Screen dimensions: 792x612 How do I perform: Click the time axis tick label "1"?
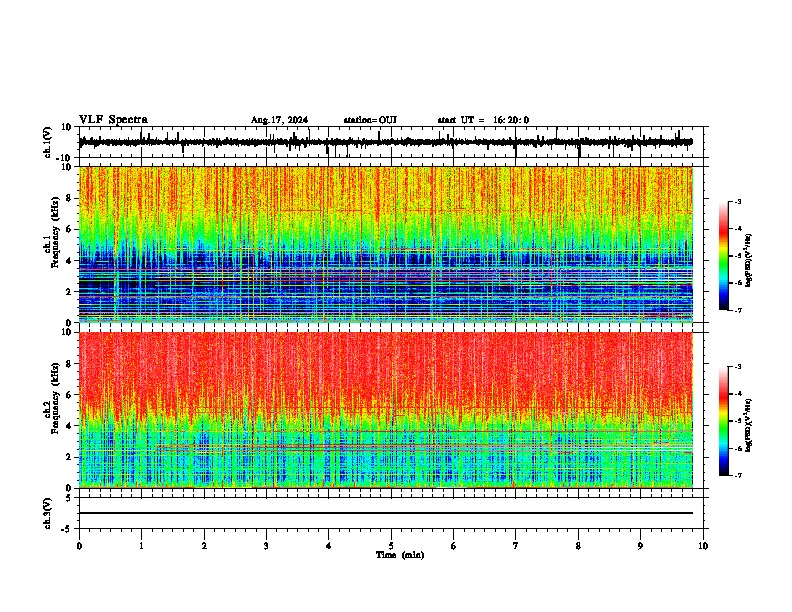141,546
